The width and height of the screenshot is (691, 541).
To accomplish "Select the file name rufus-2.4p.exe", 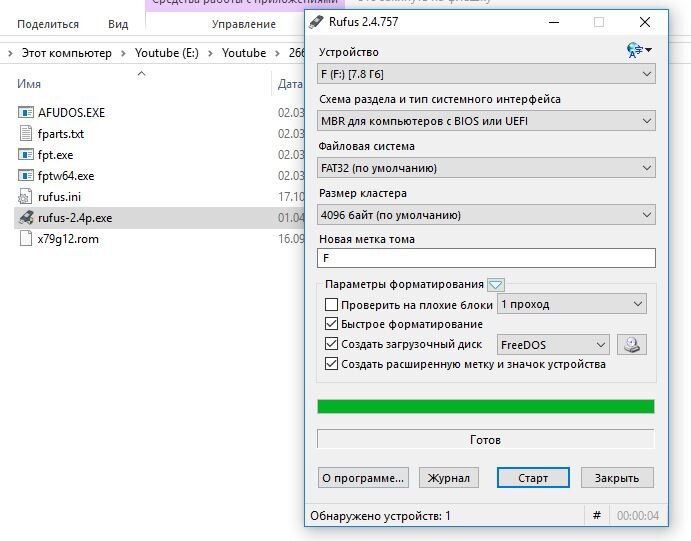I will 75,218.
